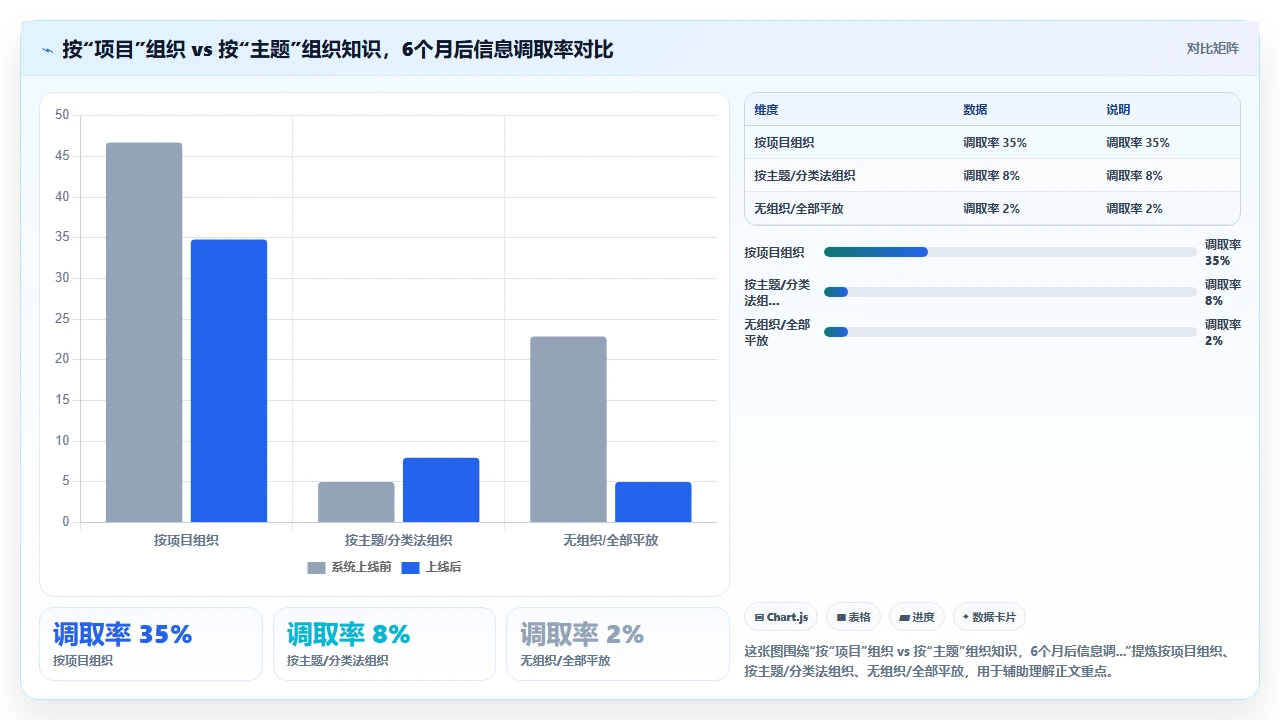Toggle the 上线后 legend swatch
1280x720 pixels.
[x=410, y=568]
